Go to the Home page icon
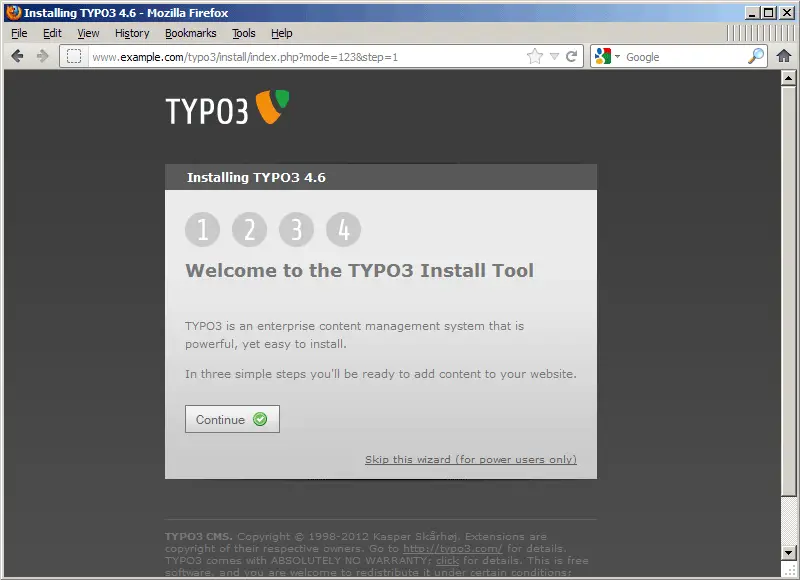The image size is (800, 580). tap(784, 56)
